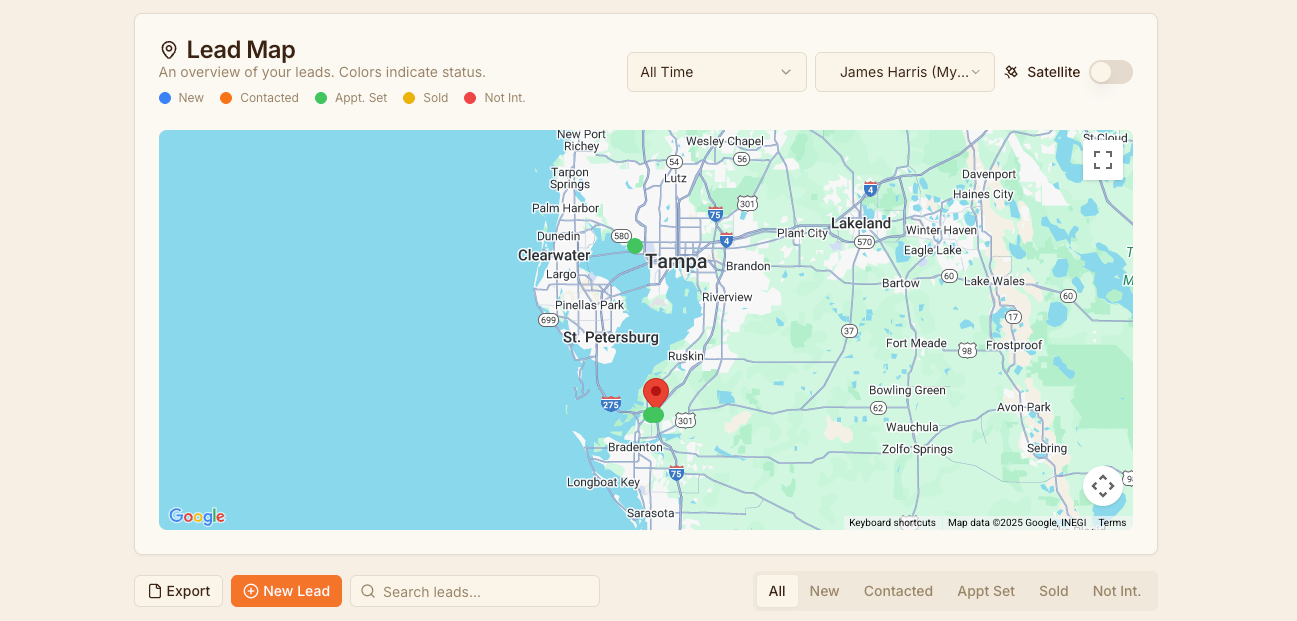1297x621 pixels.
Task: Create a lead with New Lead button
Action: pyautogui.click(x=286, y=591)
